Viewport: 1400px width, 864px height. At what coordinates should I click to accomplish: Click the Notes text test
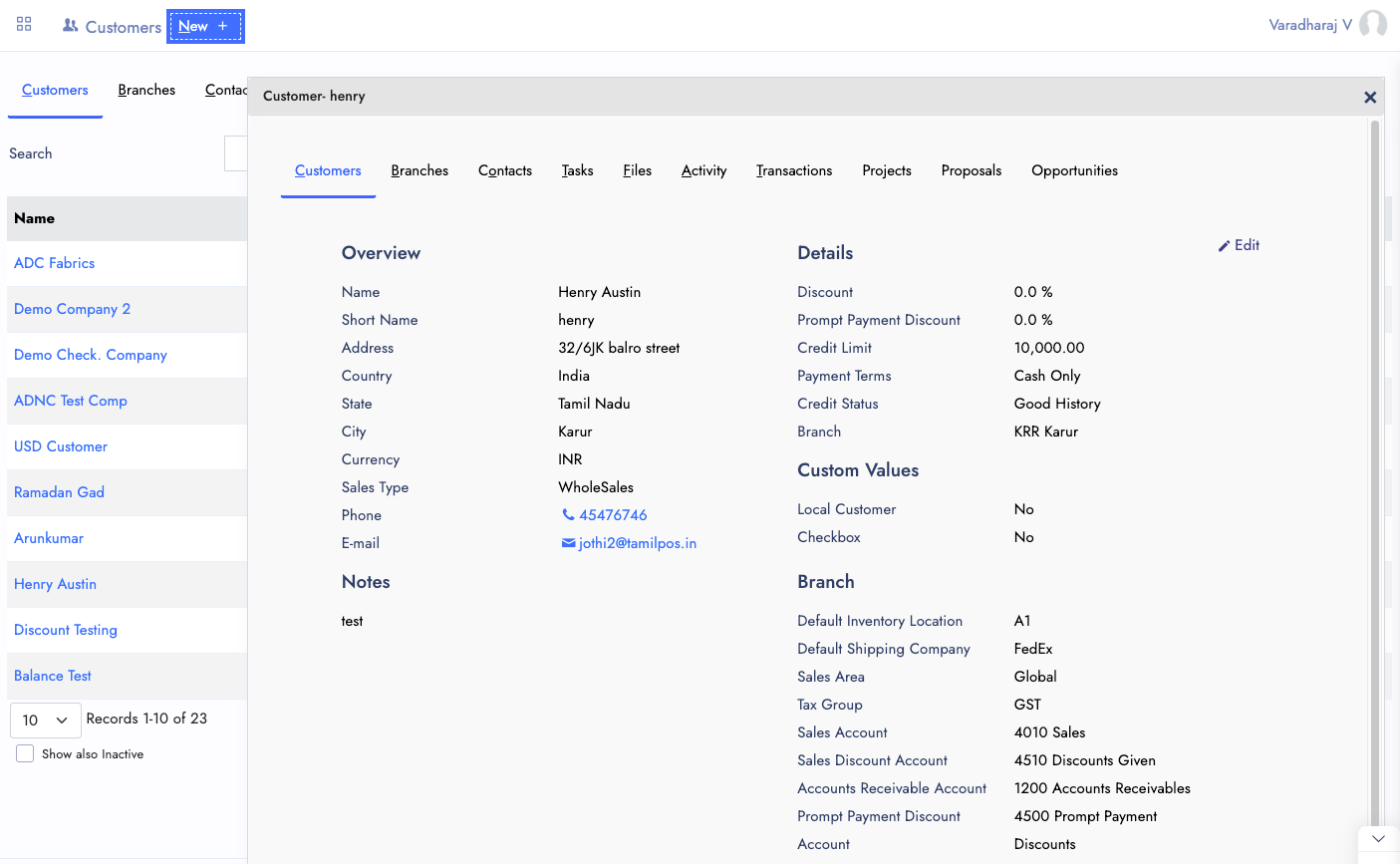point(352,621)
